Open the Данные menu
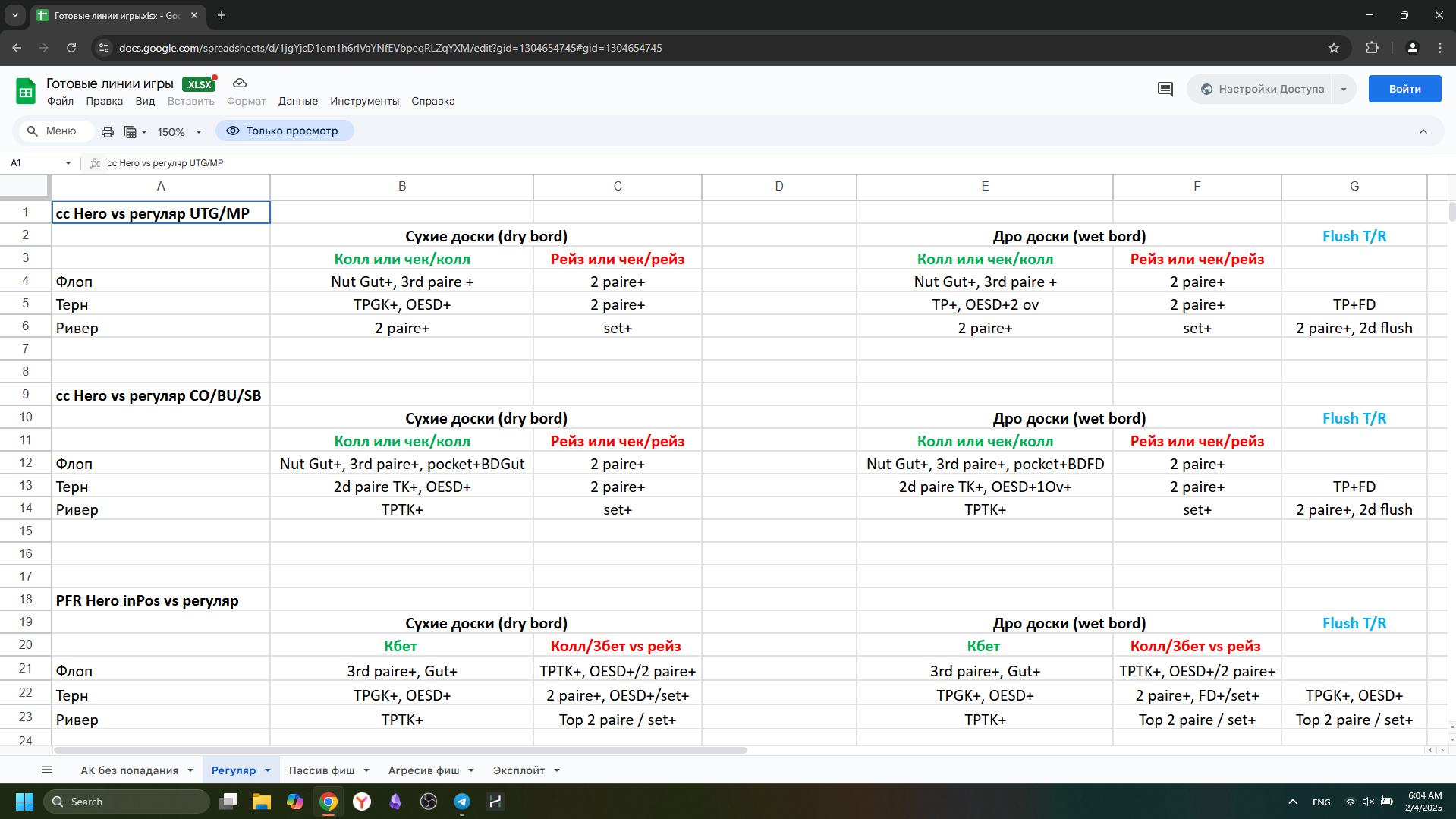 [x=298, y=102]
